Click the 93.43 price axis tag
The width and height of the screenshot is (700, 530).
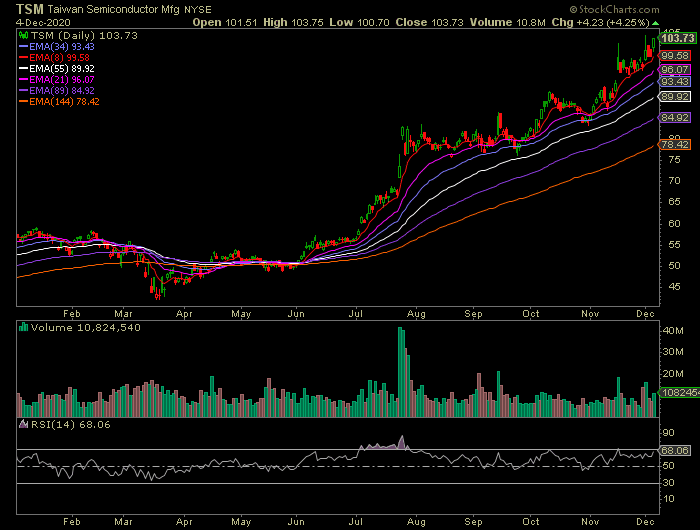pyautogui.click(x=675, y=82)
